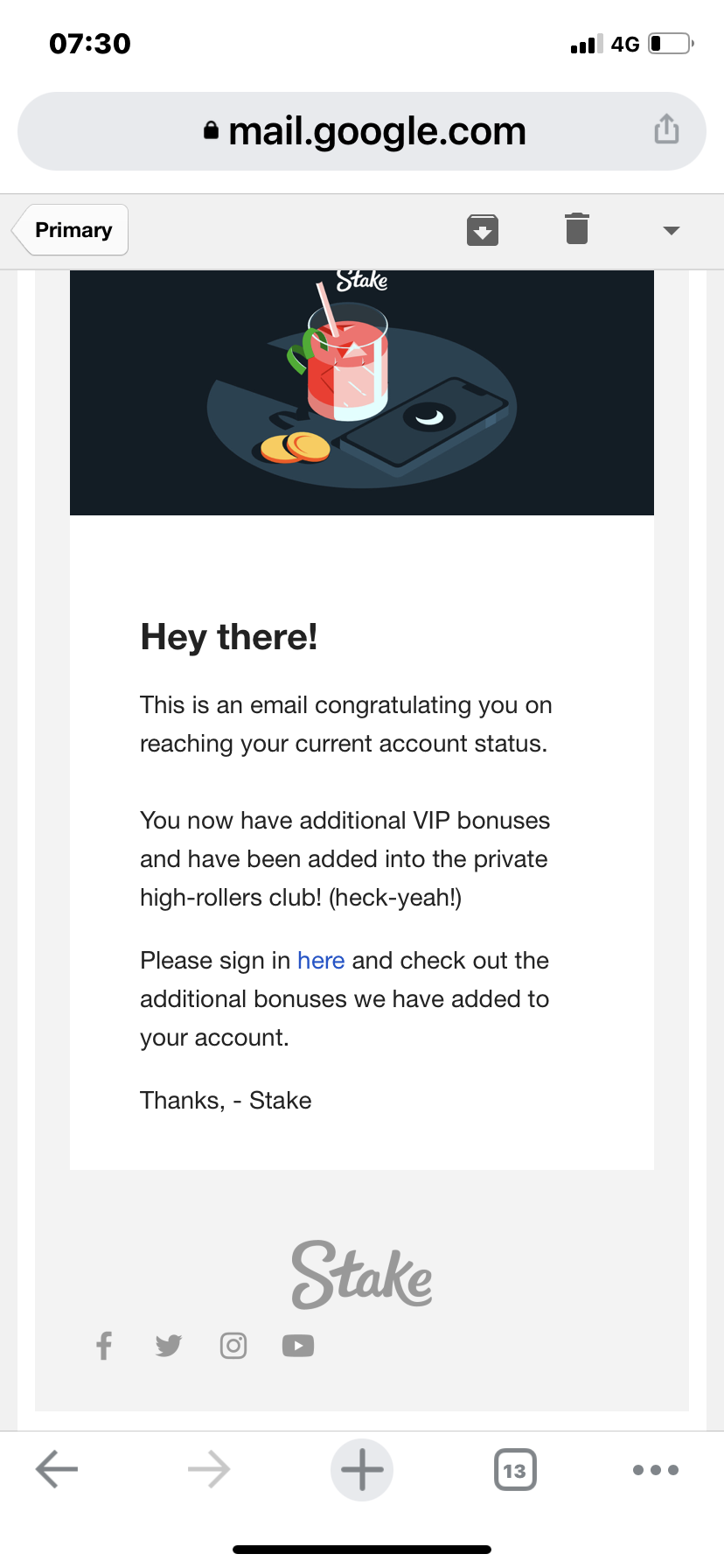Viewport: 724px width, 1568px height.
Task: Select the mail.google.com address bar
Action: point(362,131)
